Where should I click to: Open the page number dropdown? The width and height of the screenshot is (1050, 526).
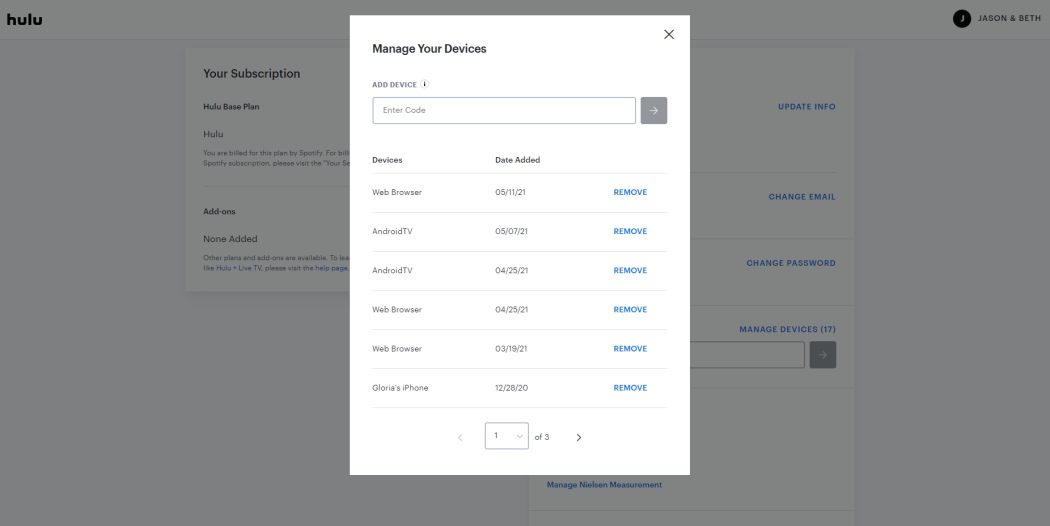pyautogui.click(x=507, y=436)
